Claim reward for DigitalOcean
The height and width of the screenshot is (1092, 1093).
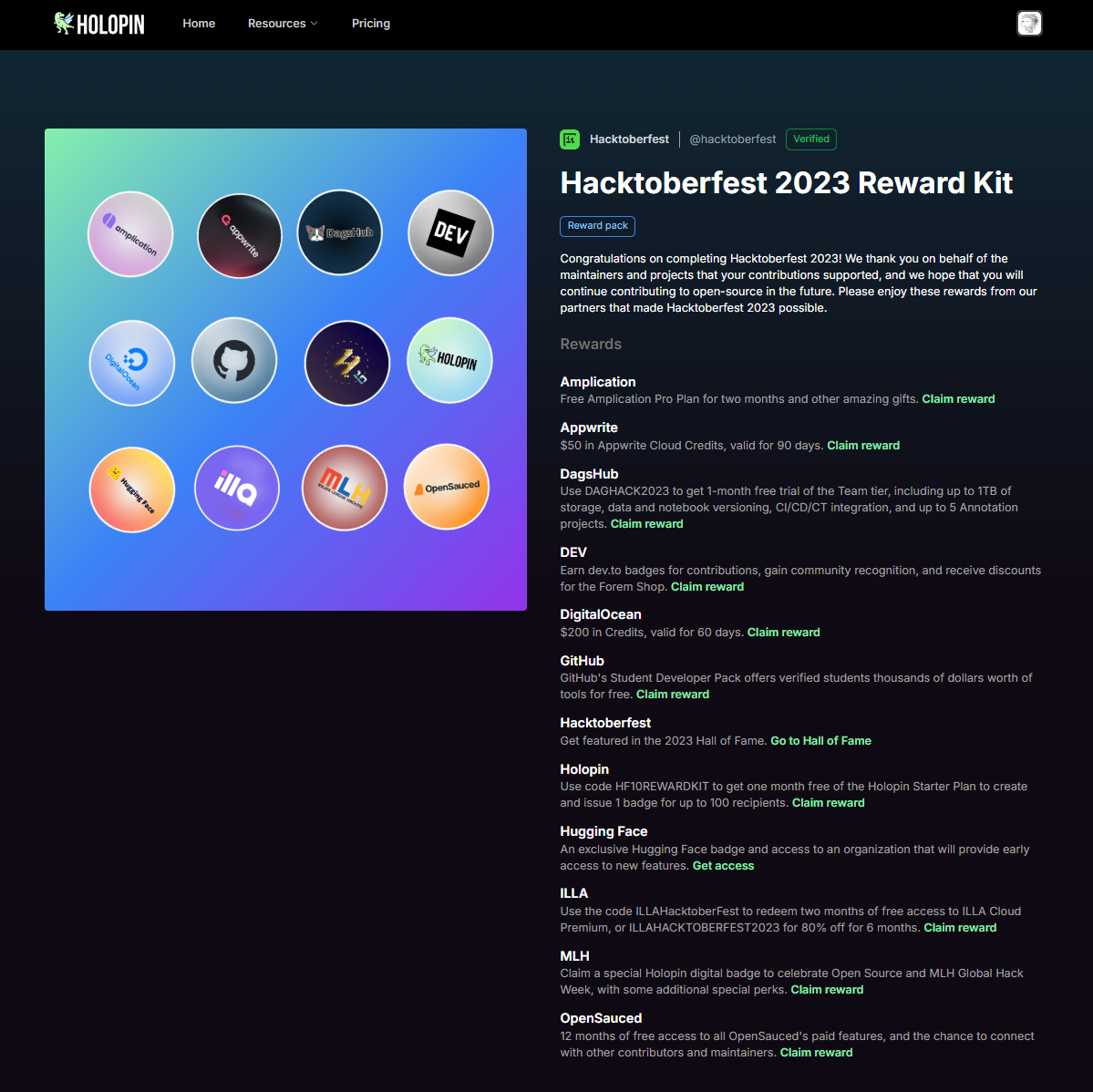click(783, 633)
